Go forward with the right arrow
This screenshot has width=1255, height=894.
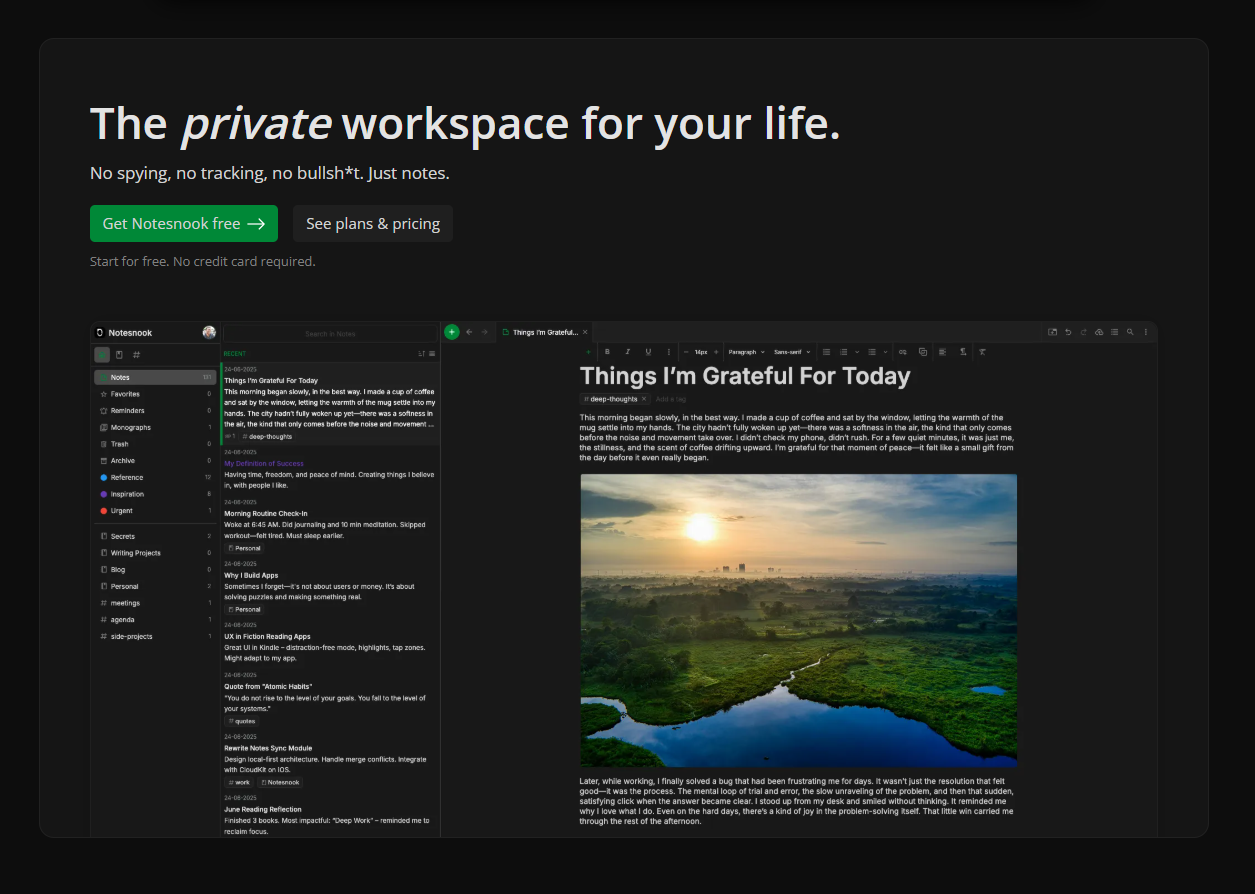point(485,332)
